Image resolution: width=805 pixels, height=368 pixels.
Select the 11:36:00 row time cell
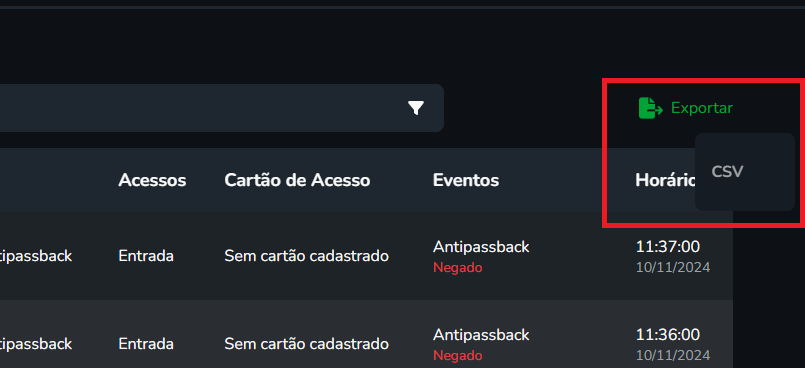point(668,335)
